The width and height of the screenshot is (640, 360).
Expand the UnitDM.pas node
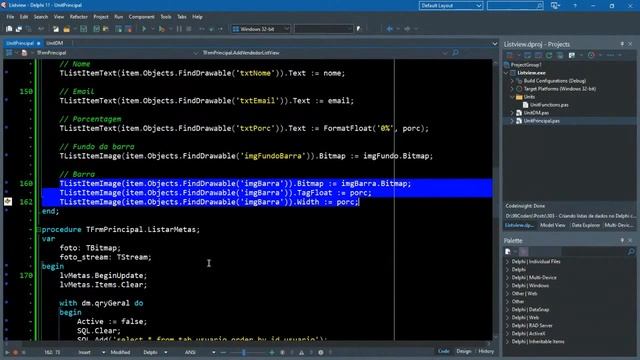click(512, 113)
